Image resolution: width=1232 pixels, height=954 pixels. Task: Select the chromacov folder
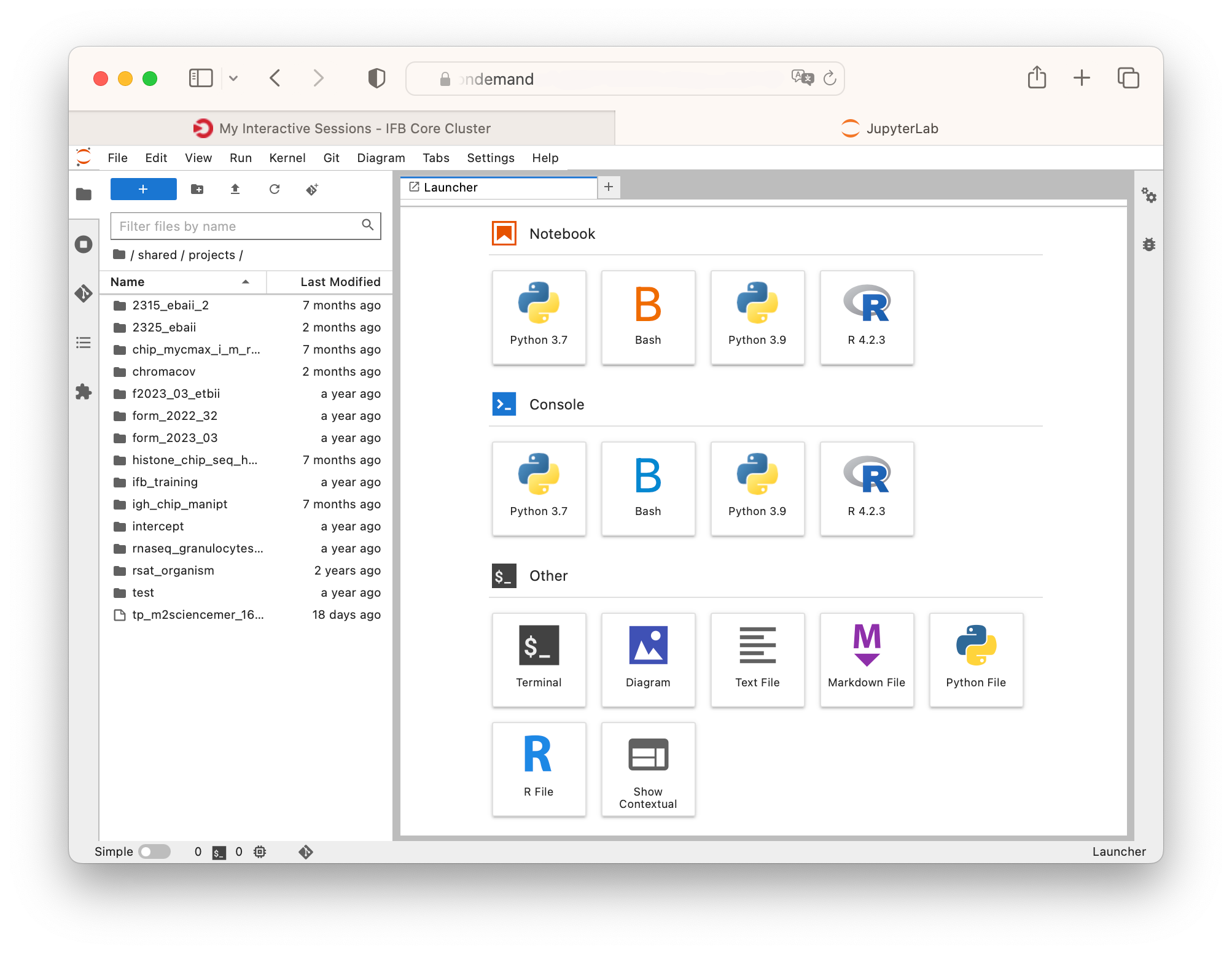coord(246,371)
